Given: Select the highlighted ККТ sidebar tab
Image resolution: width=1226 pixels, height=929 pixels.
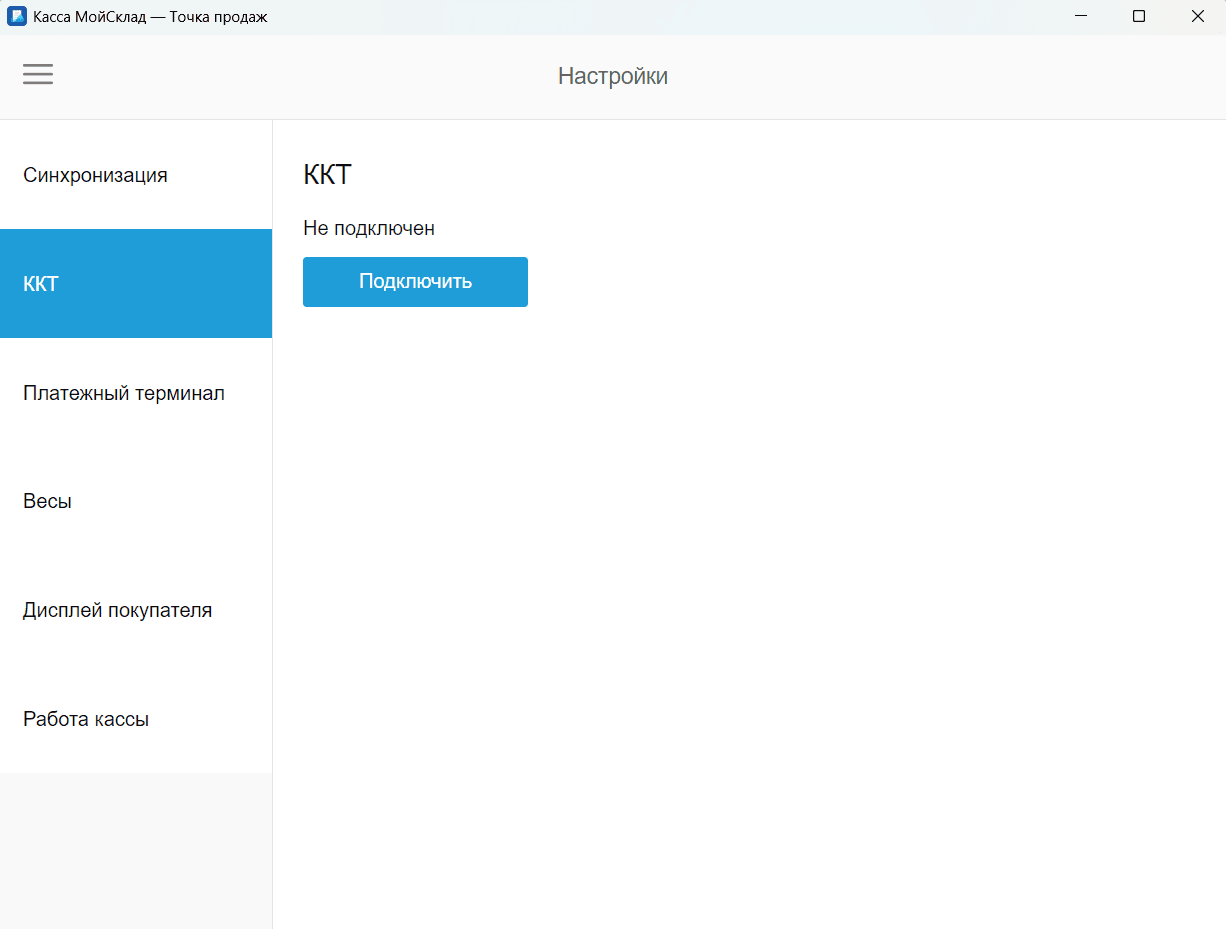Looking at the screenshot, I should pos(135,284).
